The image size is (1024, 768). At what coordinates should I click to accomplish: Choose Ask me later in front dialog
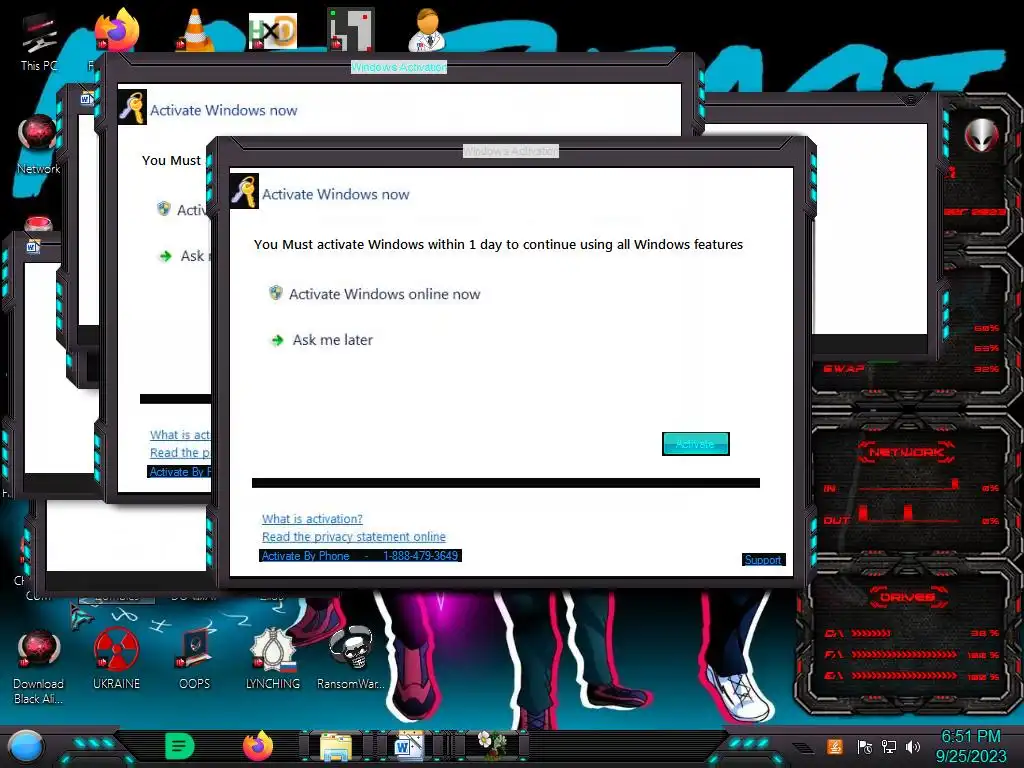pos(332,340)
